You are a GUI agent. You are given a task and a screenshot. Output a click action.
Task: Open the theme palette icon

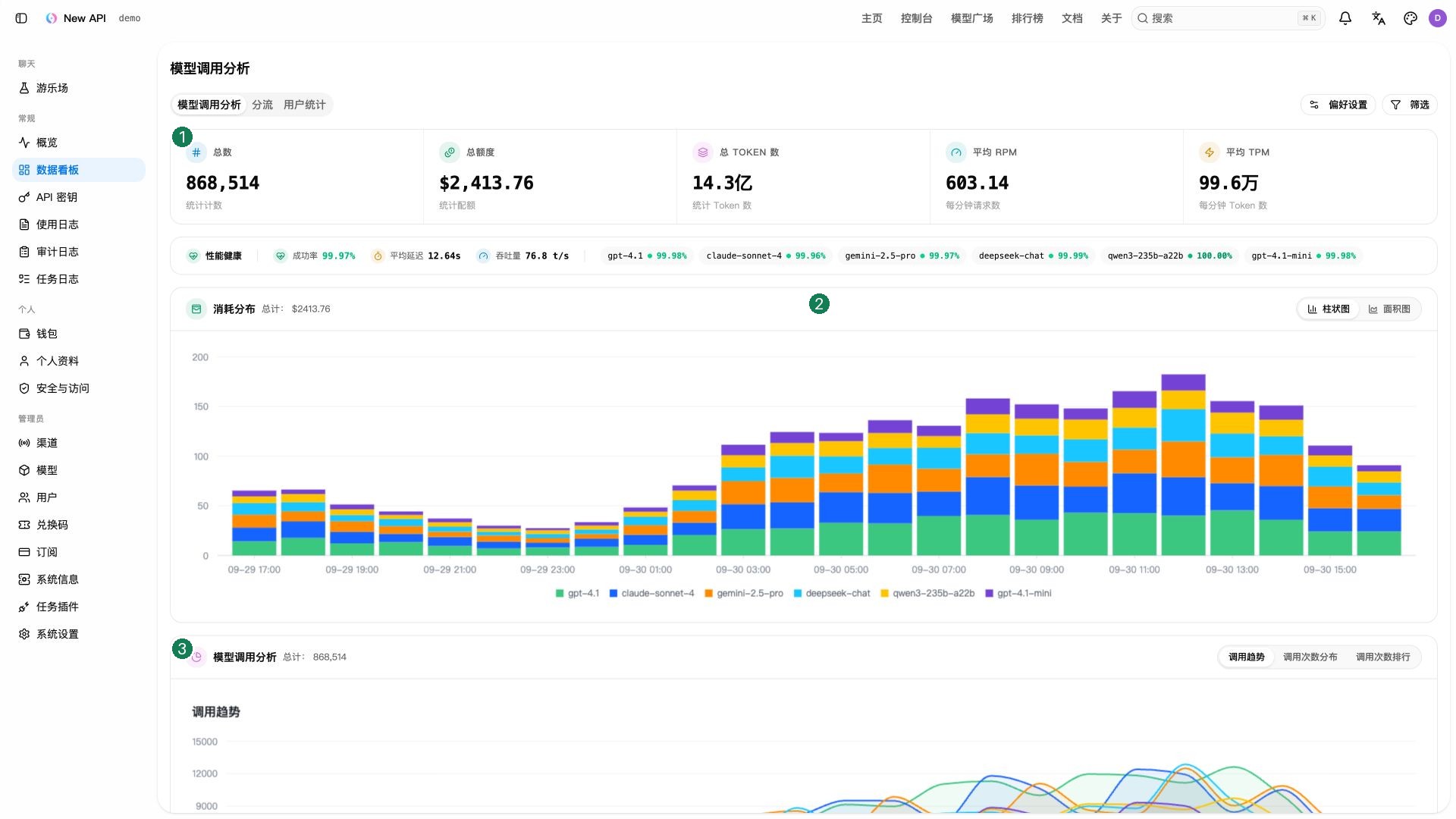point(1410,18)
